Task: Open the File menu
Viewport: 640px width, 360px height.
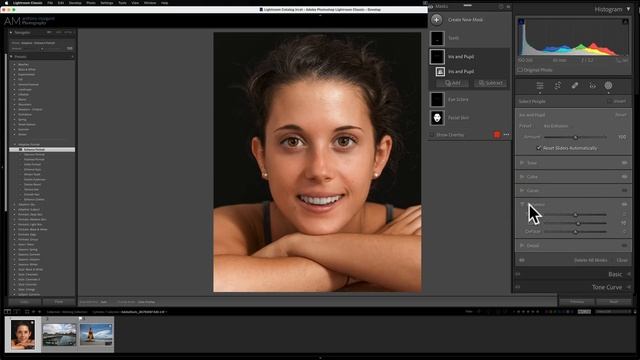Action: click(x=50, y=3)
